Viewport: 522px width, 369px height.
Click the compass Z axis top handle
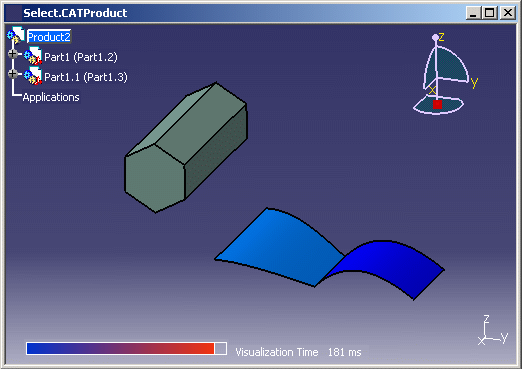pyautogui.click(x=435, y=37)
